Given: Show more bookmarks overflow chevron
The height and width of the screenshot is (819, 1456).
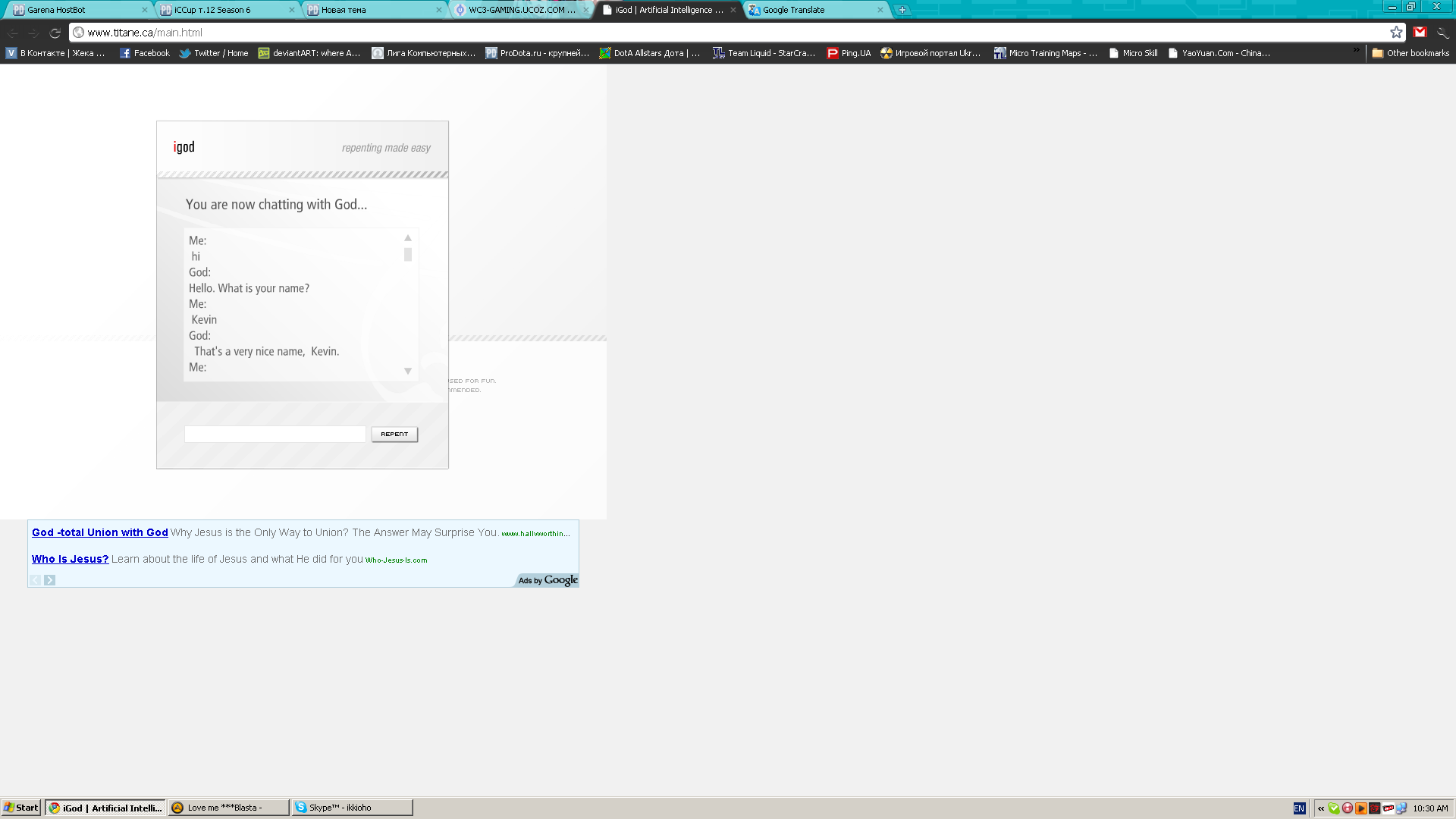Looking at the screenshot, I should point(1357,50).
